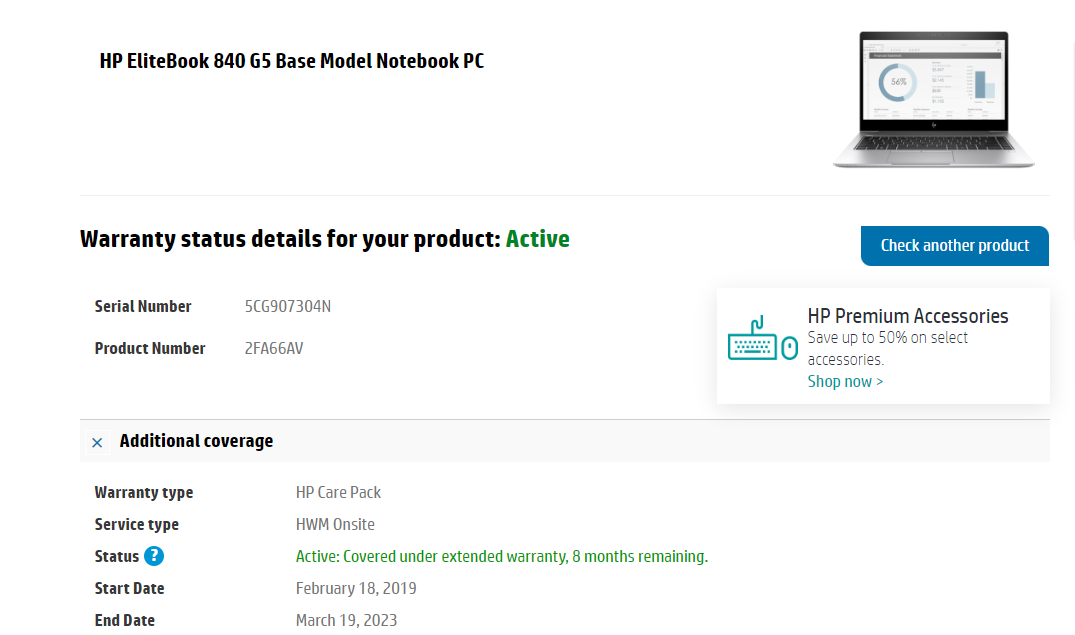Click the end date March 19, 2023

coord(346,620)
